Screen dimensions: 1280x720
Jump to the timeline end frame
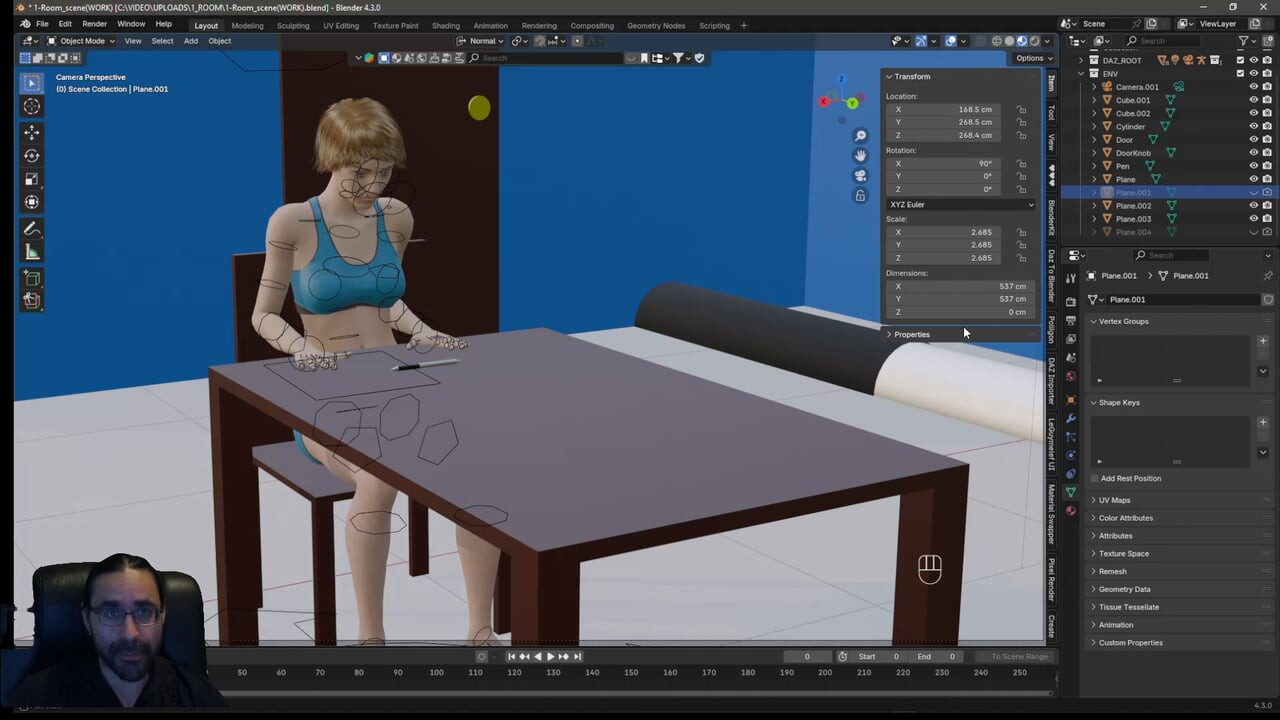coord(577,657)
